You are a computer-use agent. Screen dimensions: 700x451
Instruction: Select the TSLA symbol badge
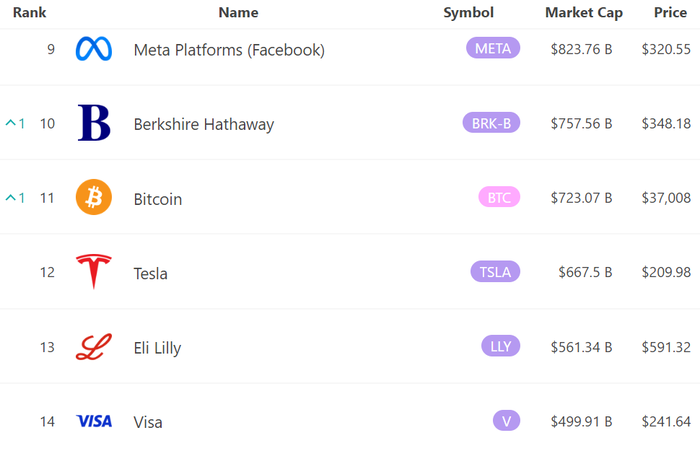pos(495,271)
